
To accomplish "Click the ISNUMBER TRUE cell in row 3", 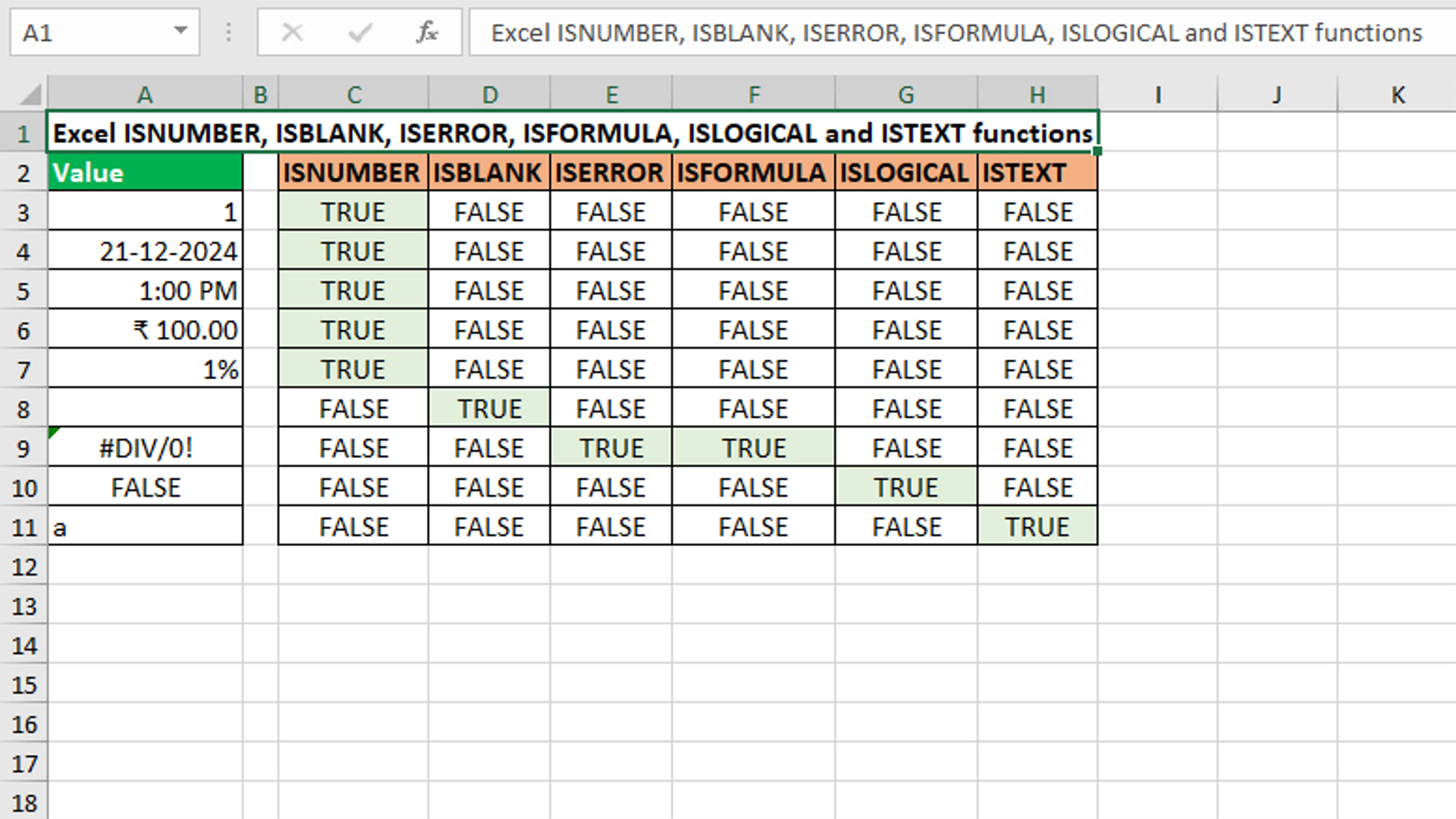I will 353,212.
